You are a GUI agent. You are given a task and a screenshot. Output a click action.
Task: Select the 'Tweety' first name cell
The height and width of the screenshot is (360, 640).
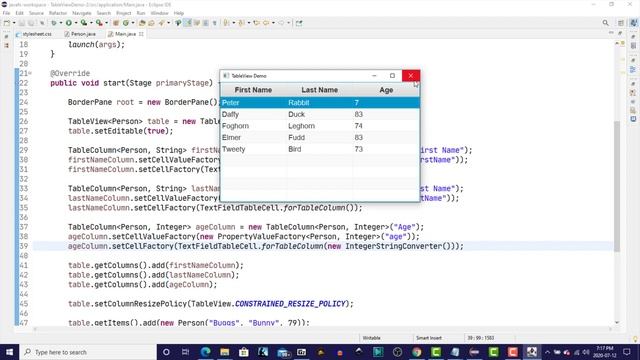coord(253,149)
